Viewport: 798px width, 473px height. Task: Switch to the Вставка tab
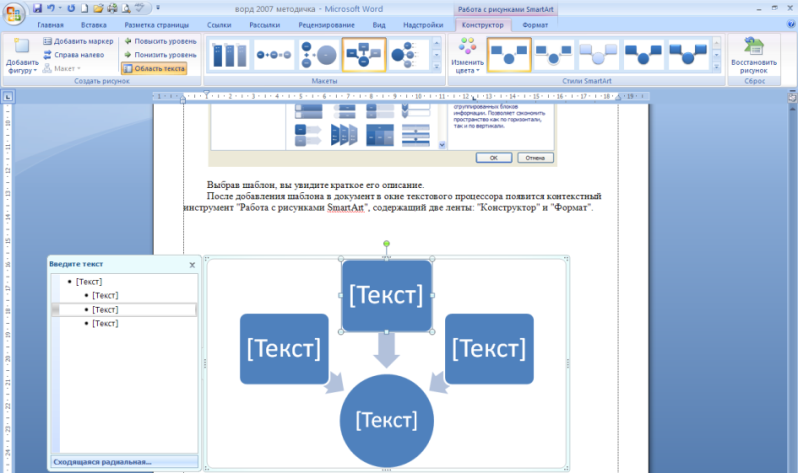[x=94, y=25]
